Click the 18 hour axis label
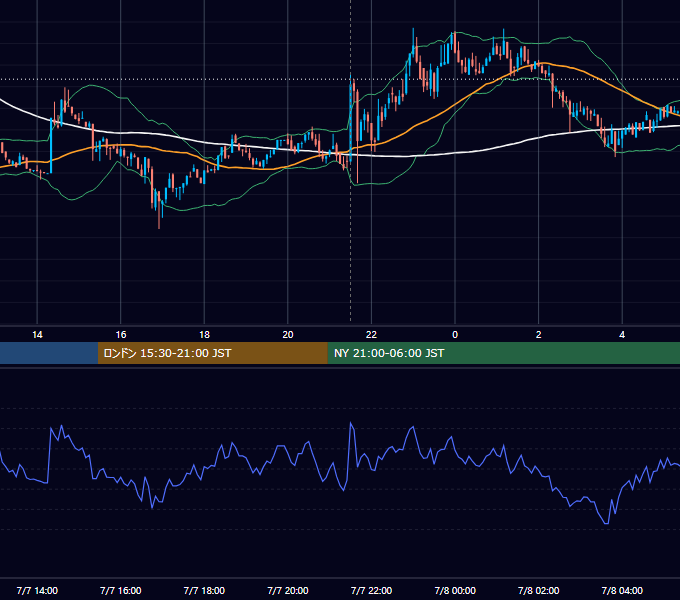 pos(204,335)
